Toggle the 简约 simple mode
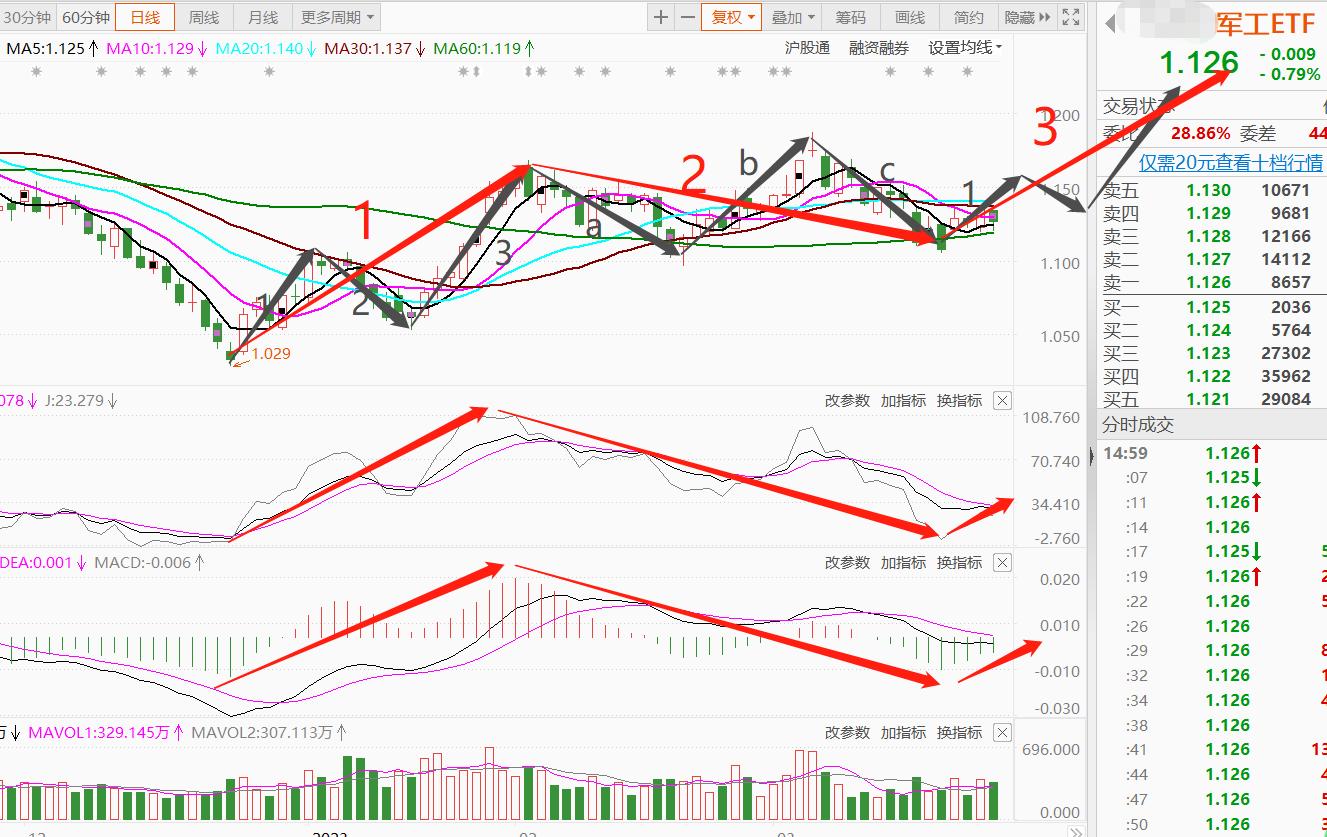Viewport: 1327px width, 837px height. 969,17
